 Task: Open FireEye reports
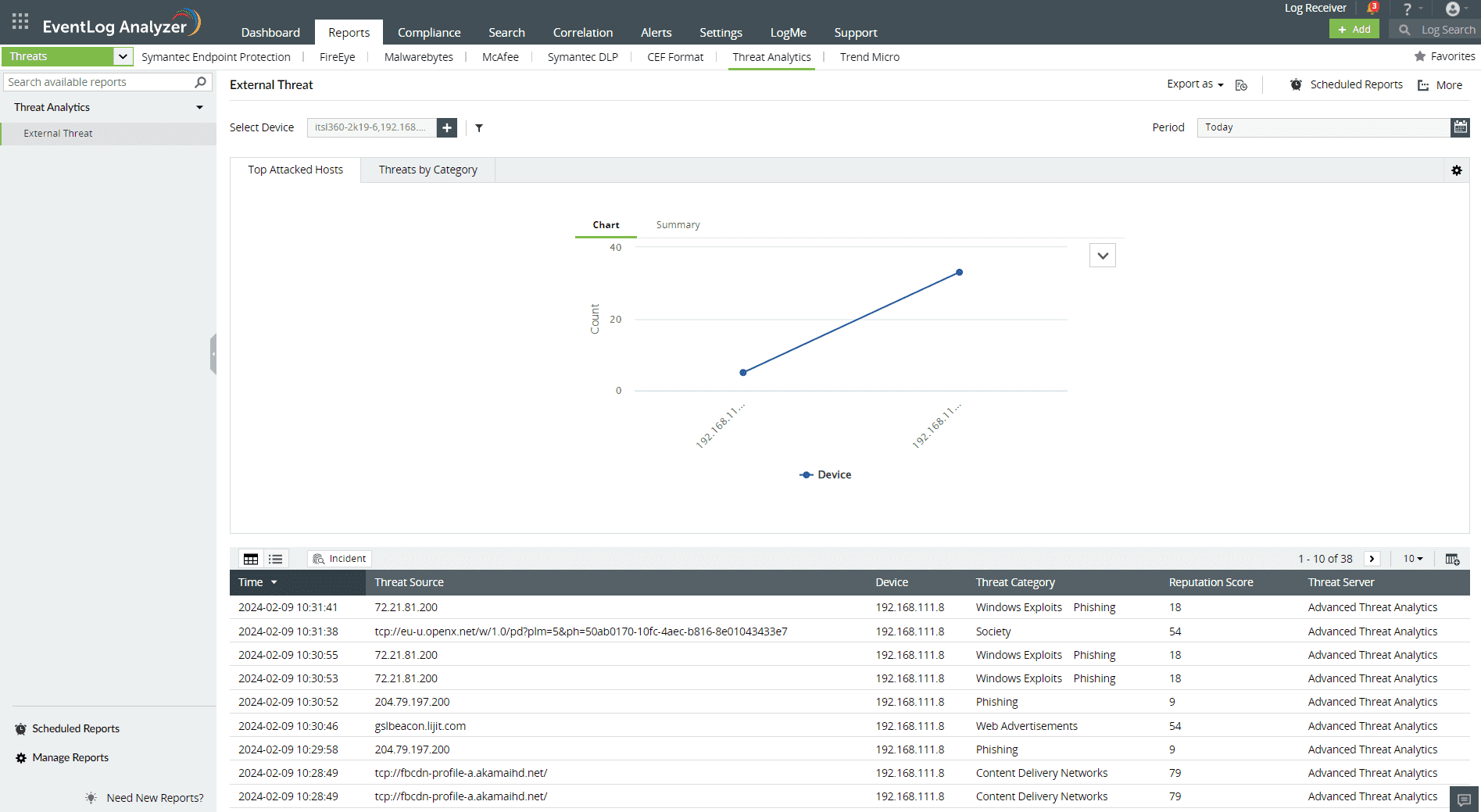point(338,57)
